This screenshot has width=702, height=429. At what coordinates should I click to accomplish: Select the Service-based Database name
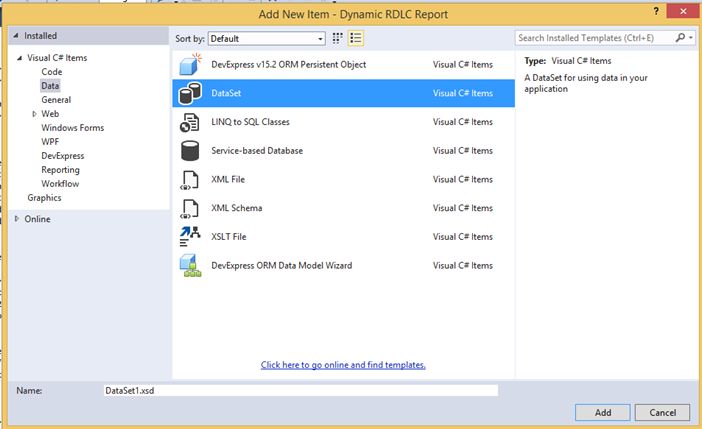[257, 150]
